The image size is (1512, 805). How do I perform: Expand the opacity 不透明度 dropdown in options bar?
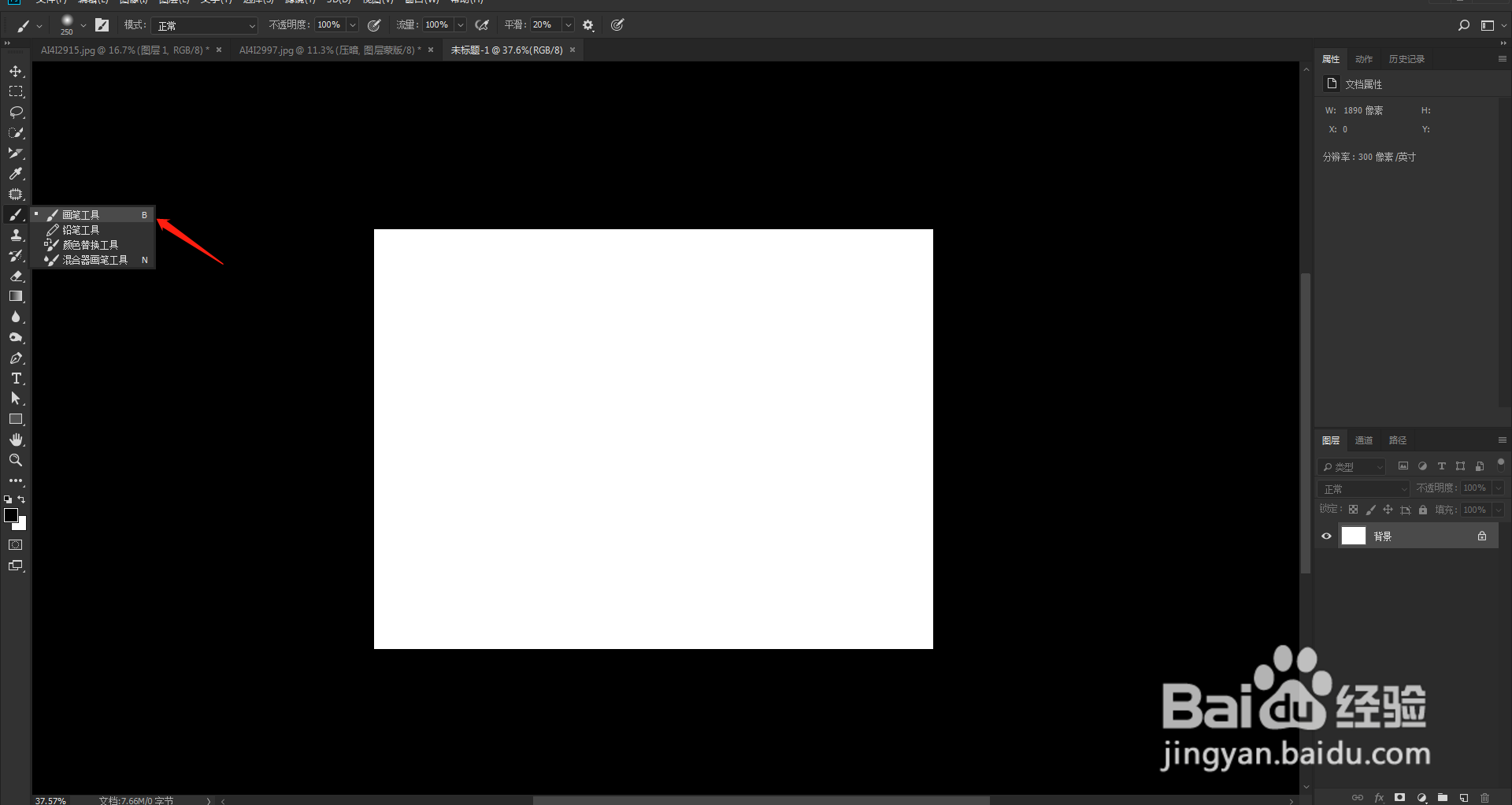(x=353, y=25)
